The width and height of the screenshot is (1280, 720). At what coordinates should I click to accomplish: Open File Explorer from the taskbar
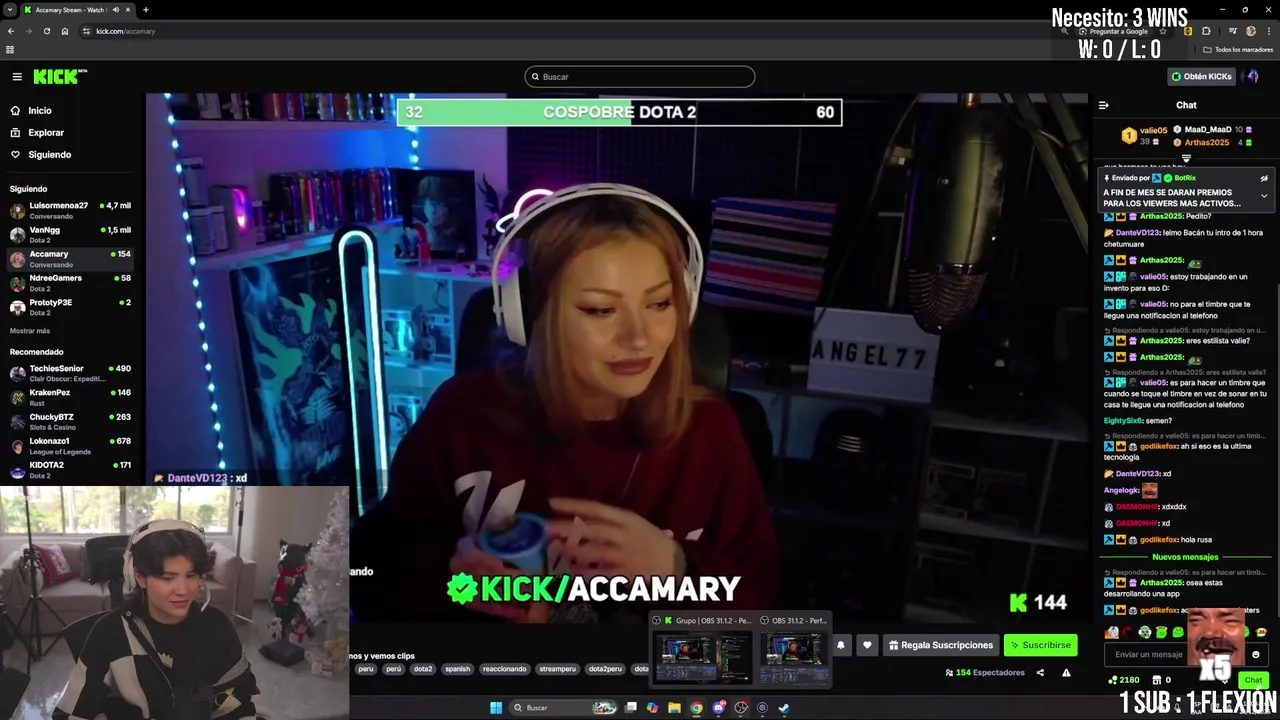coord(674,708)
